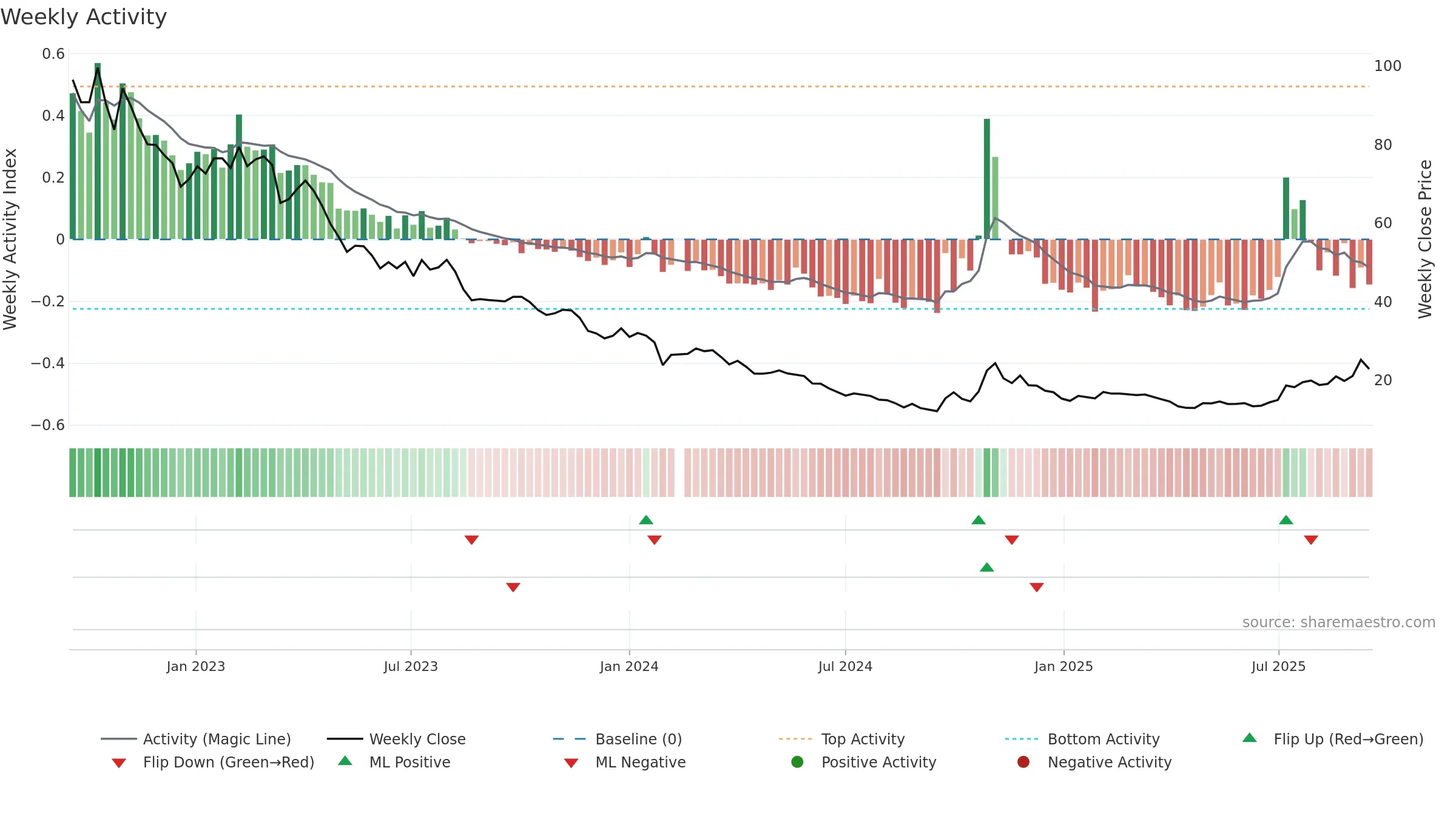Click the Flip Down marker just after Jan 2024
The height and width of the screenshot is (819, 1456).
[654, 540]
